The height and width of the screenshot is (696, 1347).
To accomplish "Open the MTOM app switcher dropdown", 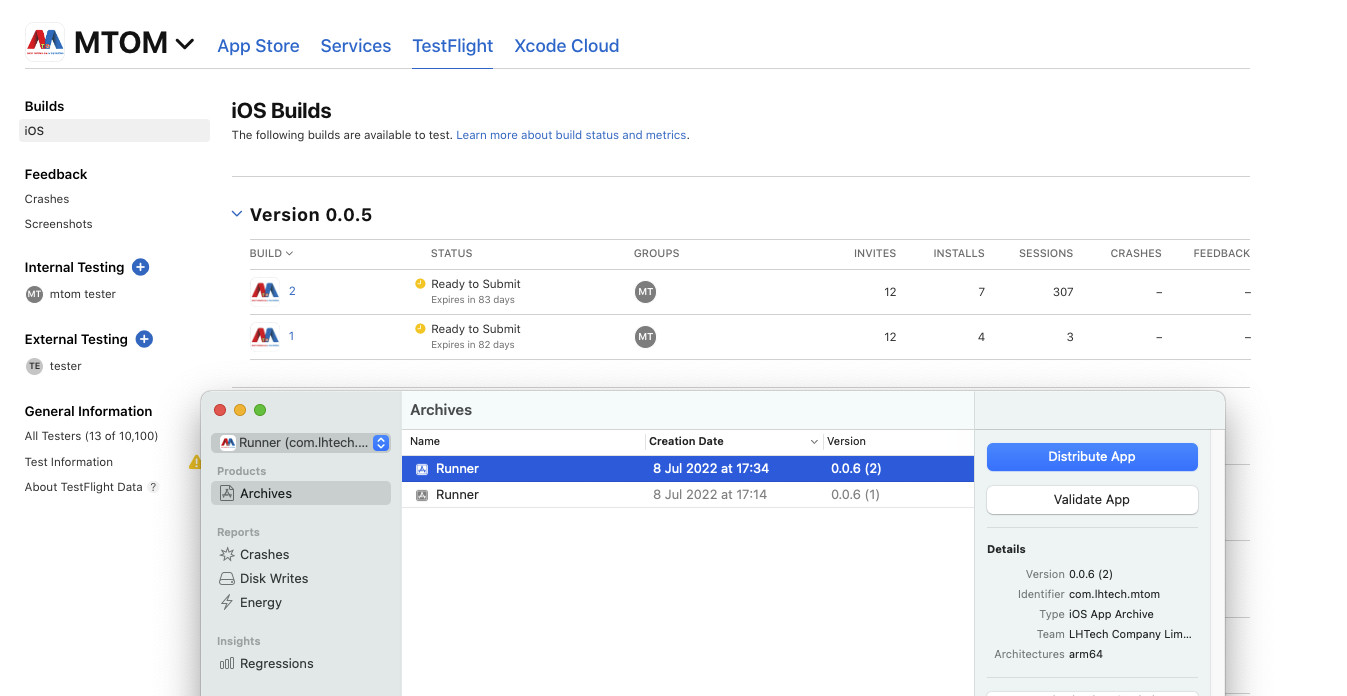I will (185, 43).
